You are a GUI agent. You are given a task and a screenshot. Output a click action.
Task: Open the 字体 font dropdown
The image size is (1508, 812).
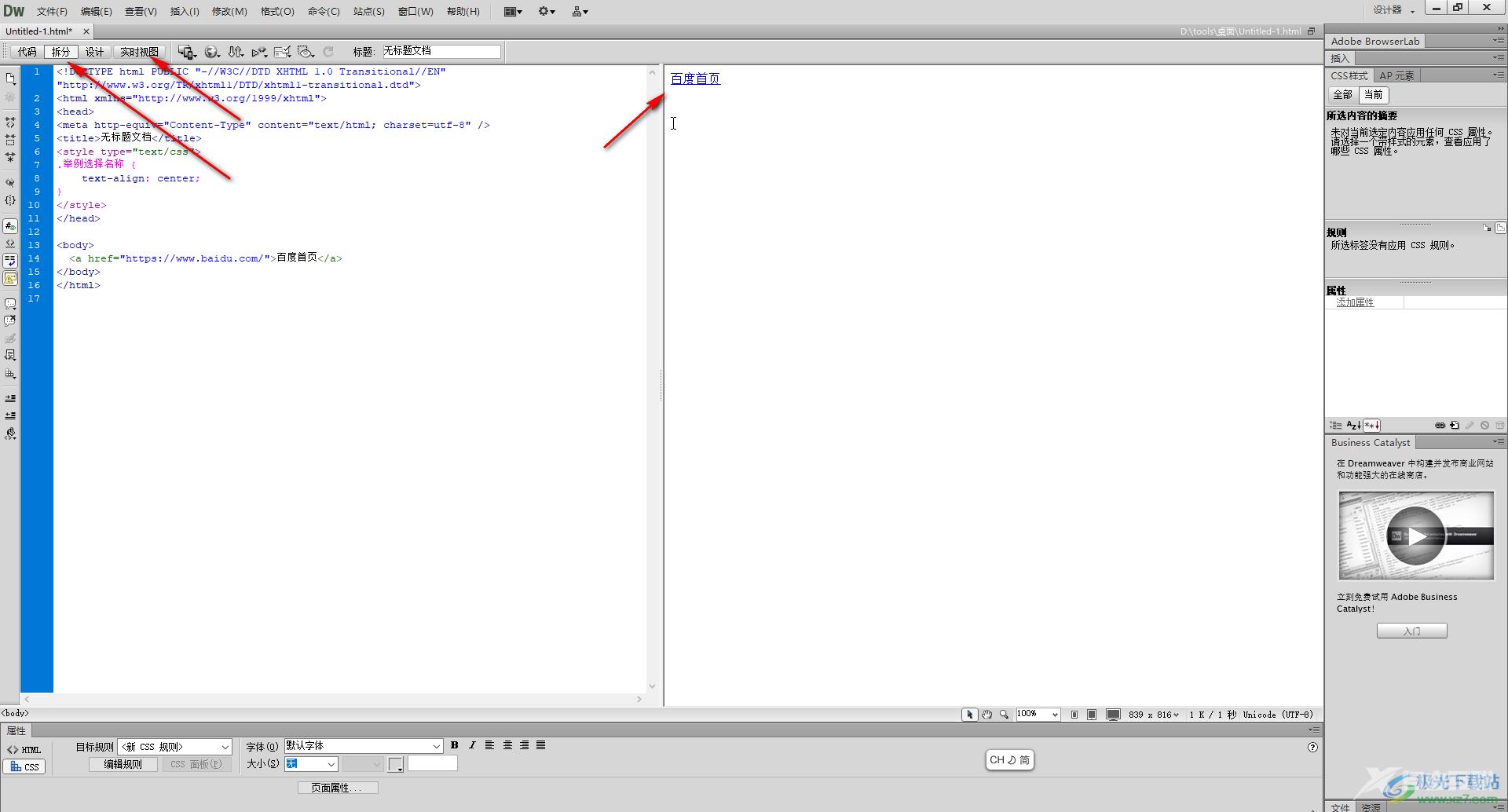point(364,746)
